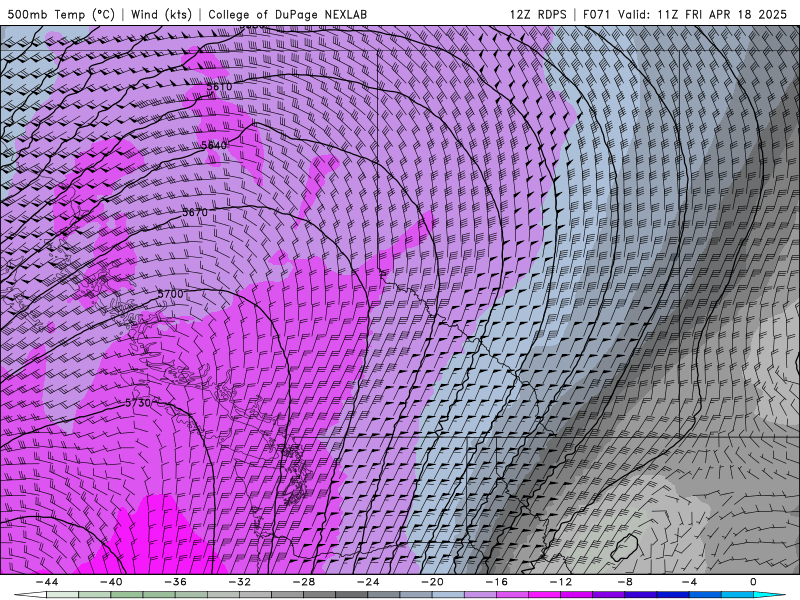Image resolution: width=800 pixels, height=600 pixels.
Task: Click 'Valid: 11Z FRI APR 18 2025' text
Action: [703, 14]
